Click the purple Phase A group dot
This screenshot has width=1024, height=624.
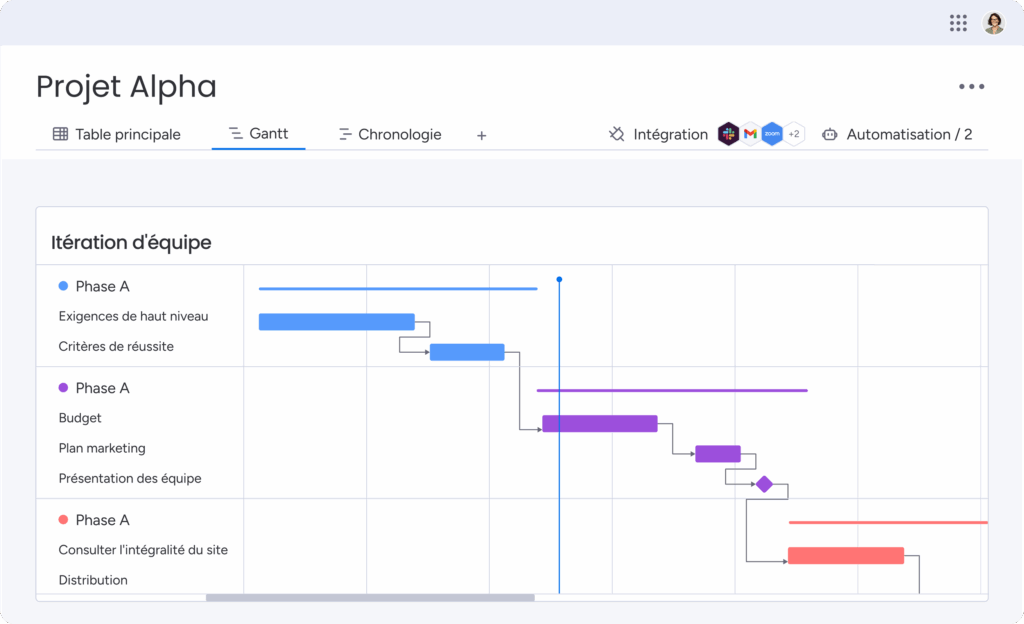click(x=63, y=388)
